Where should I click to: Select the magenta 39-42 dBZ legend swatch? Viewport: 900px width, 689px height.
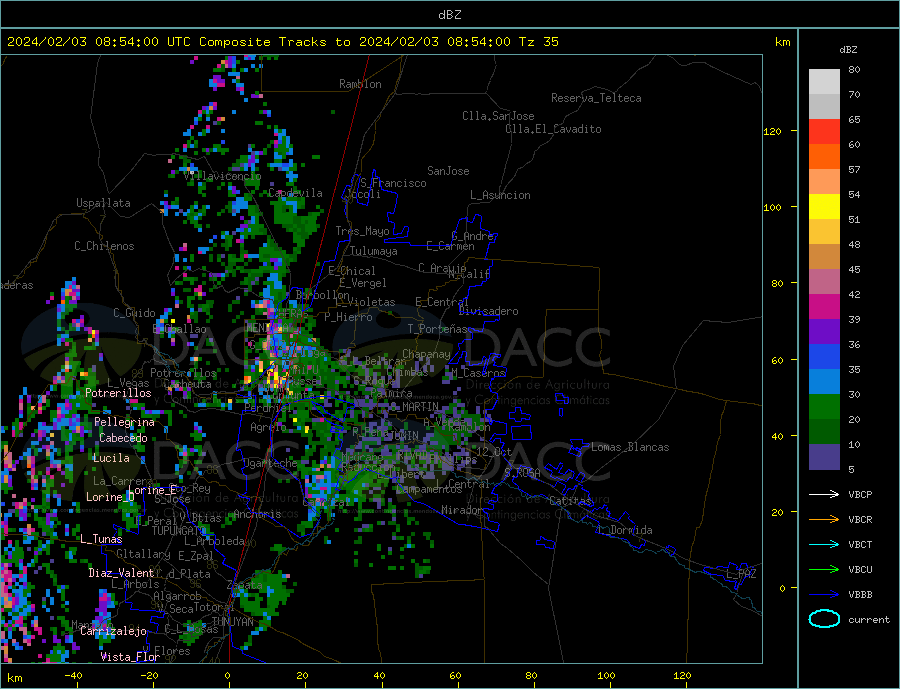(x=824, y=307)
